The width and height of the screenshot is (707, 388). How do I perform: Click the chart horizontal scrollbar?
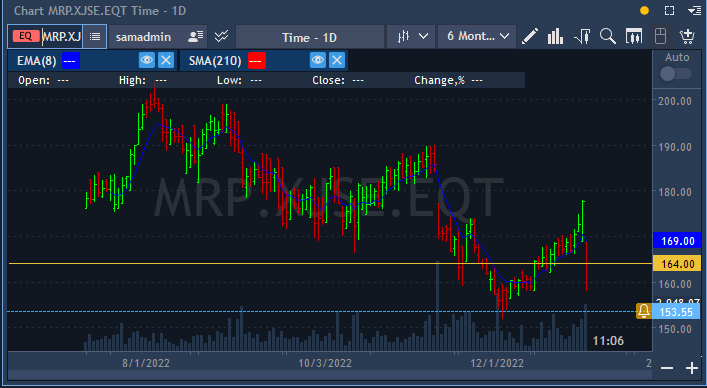330,375
